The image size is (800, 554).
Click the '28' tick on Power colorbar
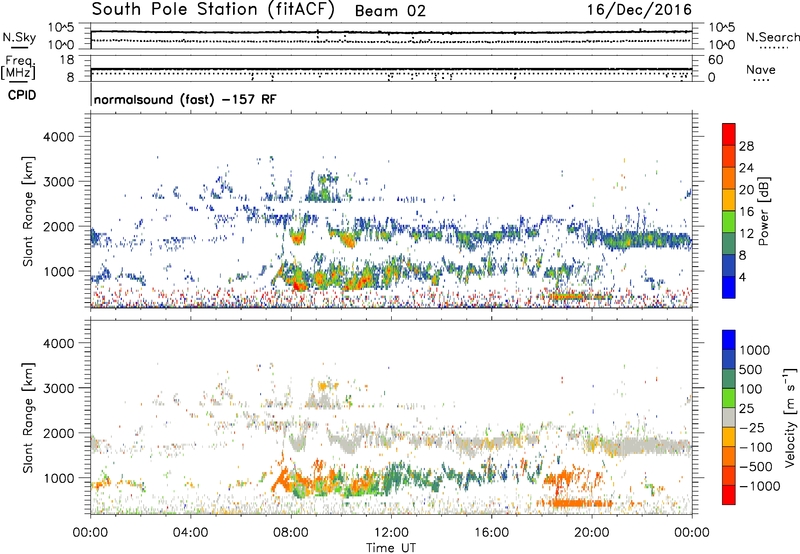[746, 146]
